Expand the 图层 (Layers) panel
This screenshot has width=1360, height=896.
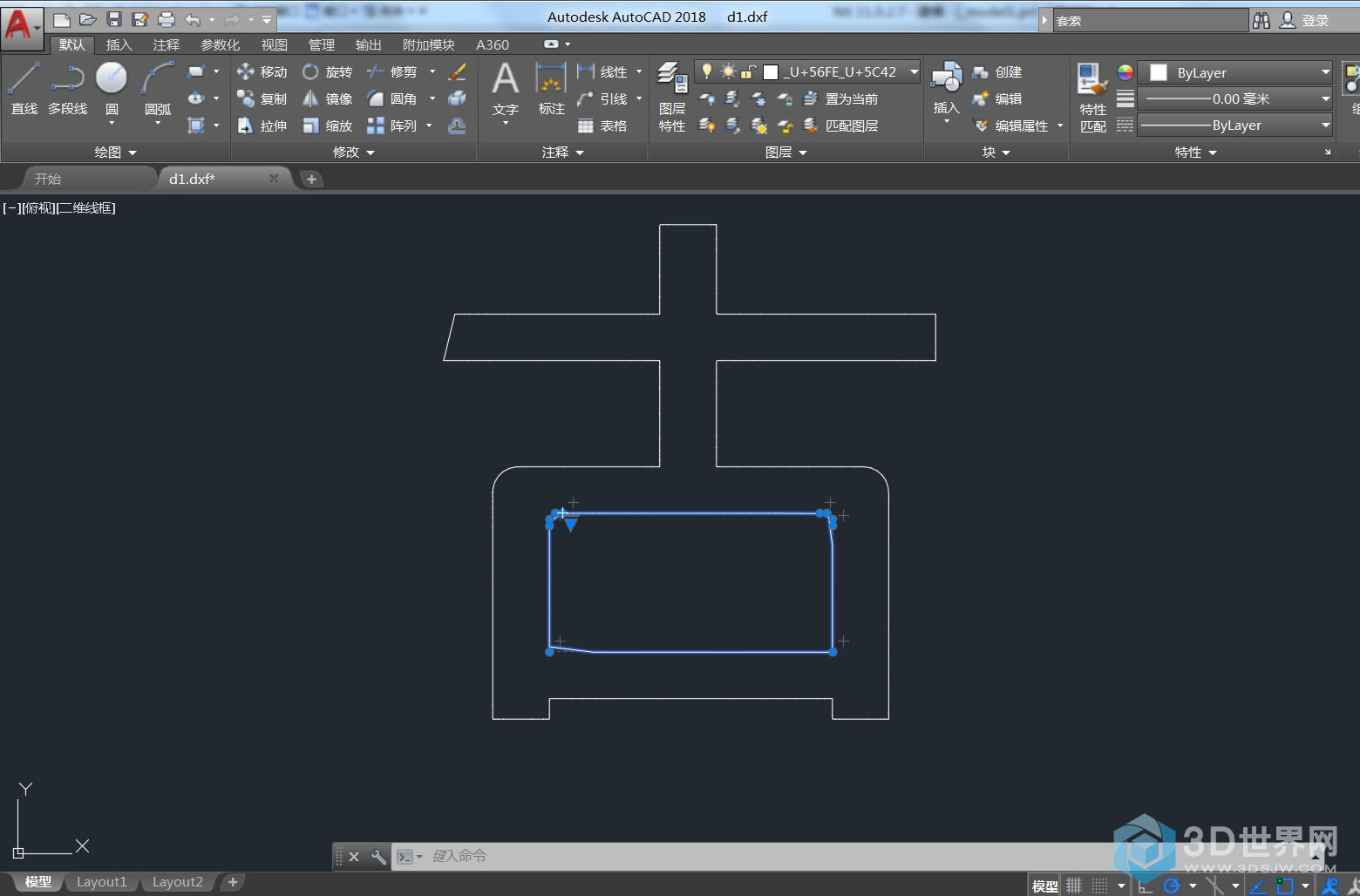pyautogui.click(x=785, y=153)
